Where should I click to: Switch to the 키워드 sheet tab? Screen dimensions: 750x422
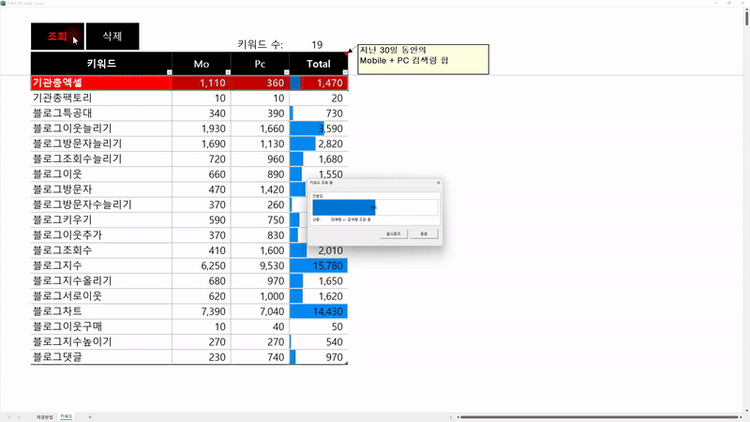(66, 417)
